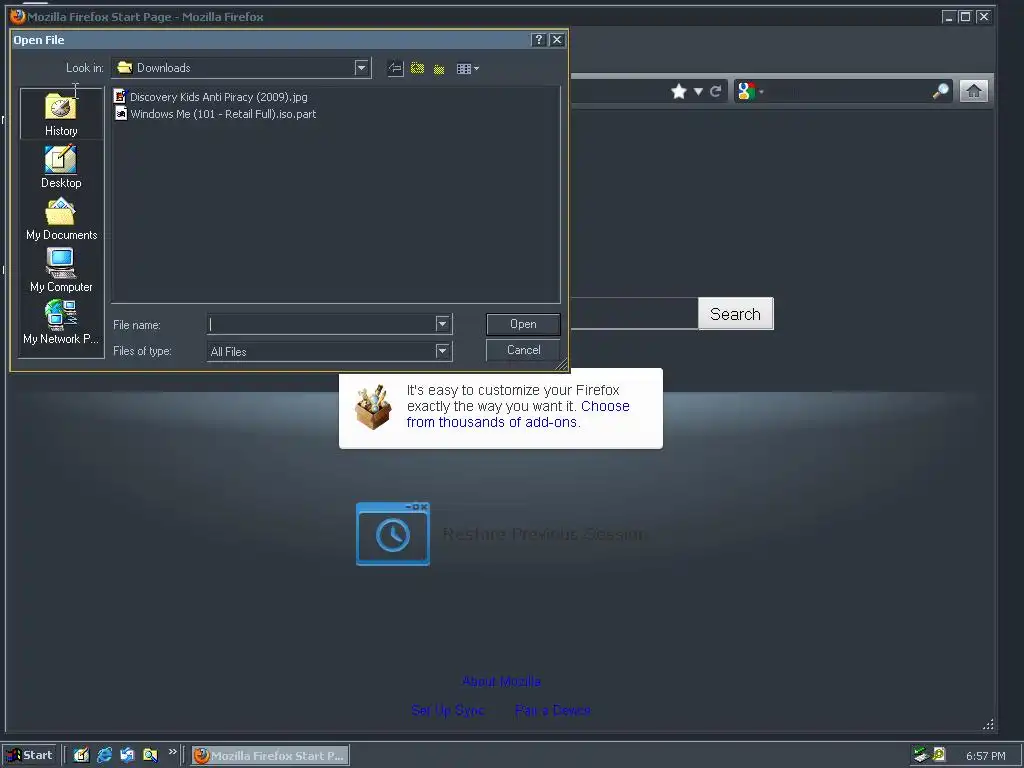Click the add-ons toolbox icon
This screenshot has width=1024, height=768.
pyautogui.click(x=373, y=408)
